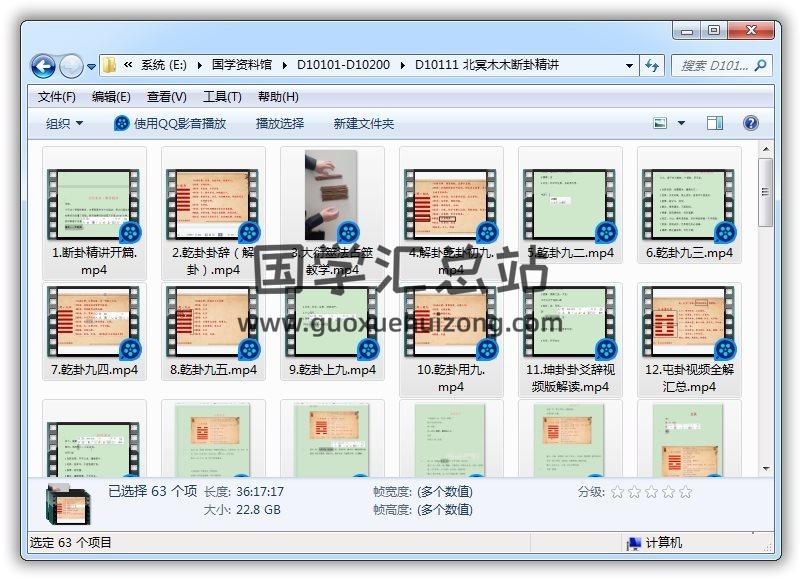The image size is (802, 581).
Task: Maximize the Explorer window
Action: (x=714, y=31)
